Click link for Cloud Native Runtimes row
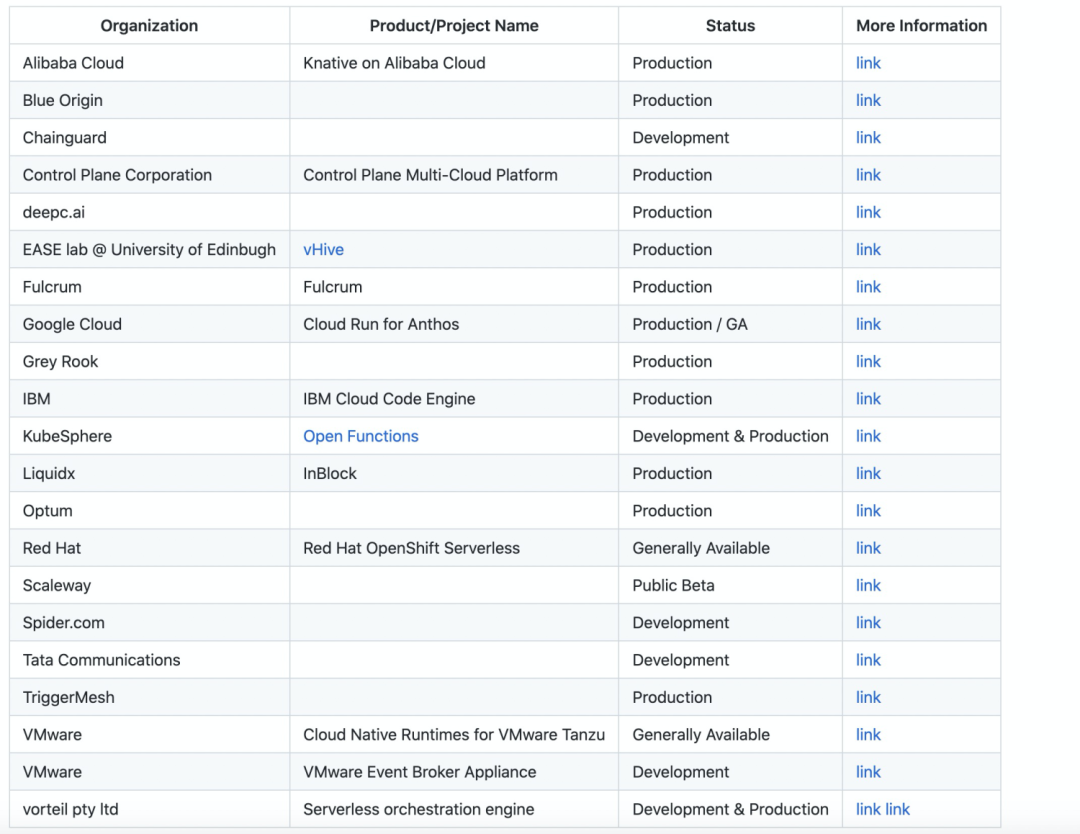The image size is (1080, 834). [868, 735]
